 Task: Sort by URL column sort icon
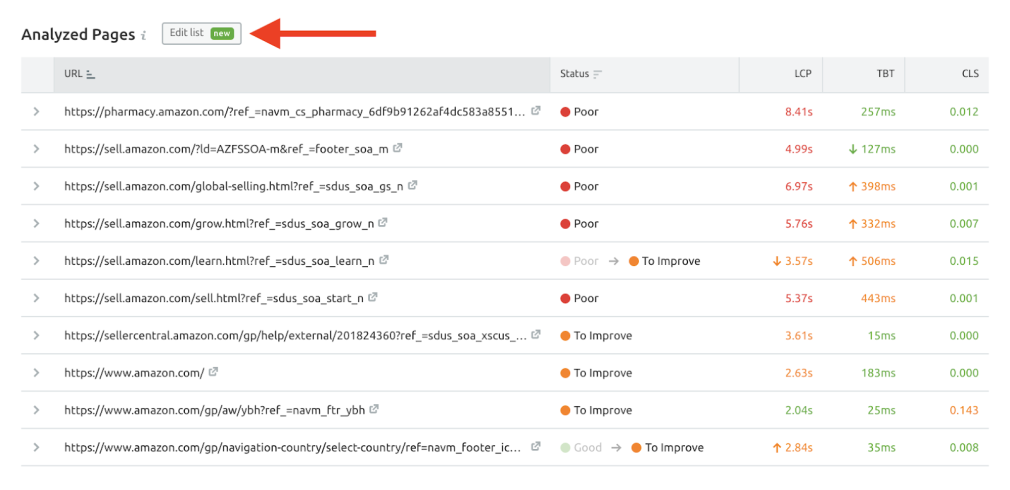91,74
